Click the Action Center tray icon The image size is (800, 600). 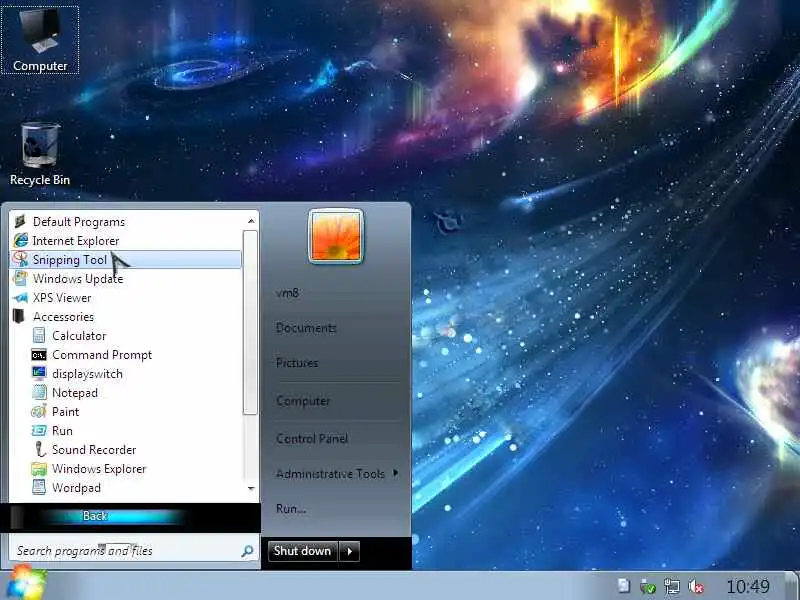(623, 586)
